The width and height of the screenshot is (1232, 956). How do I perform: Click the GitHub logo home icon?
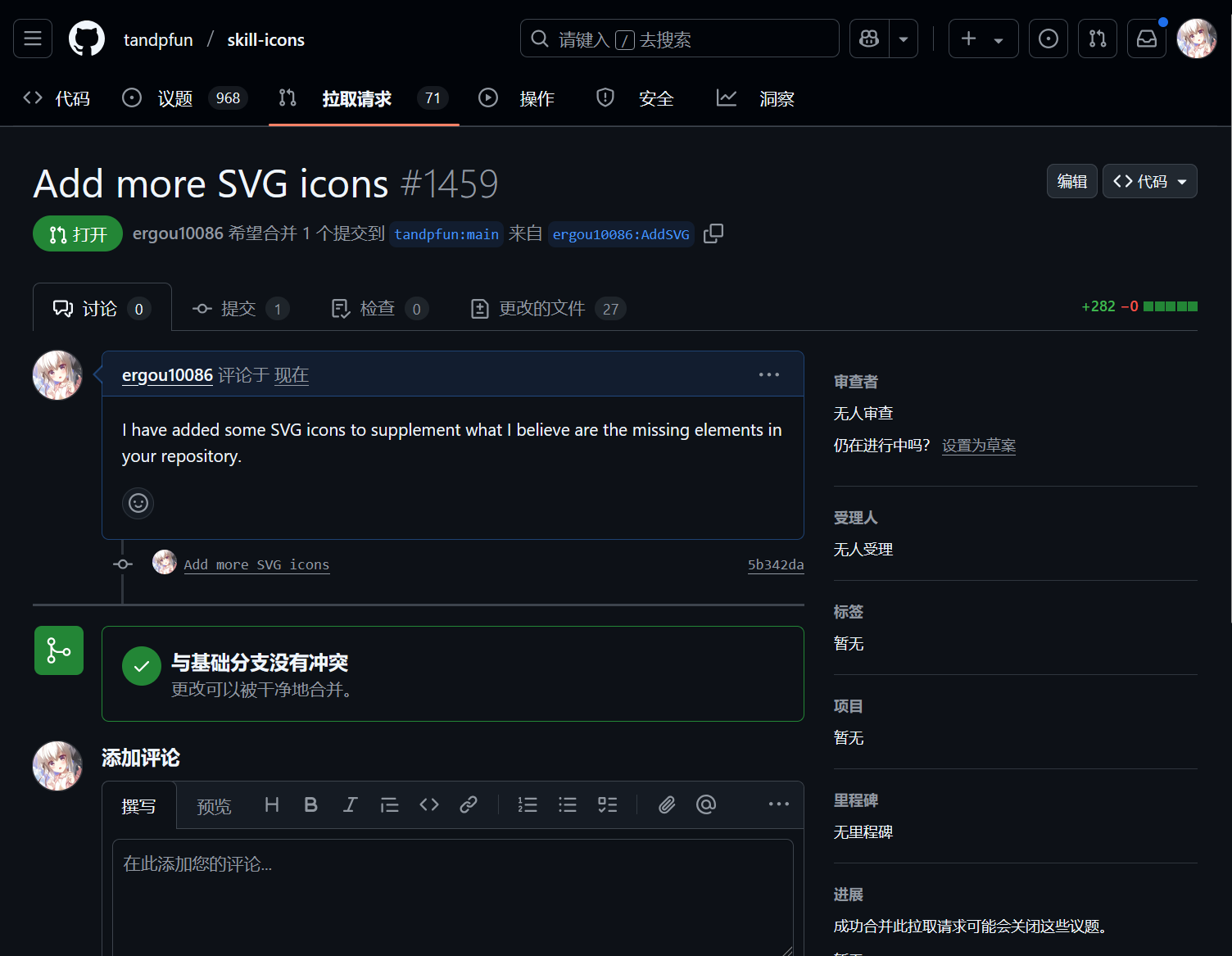87,39
